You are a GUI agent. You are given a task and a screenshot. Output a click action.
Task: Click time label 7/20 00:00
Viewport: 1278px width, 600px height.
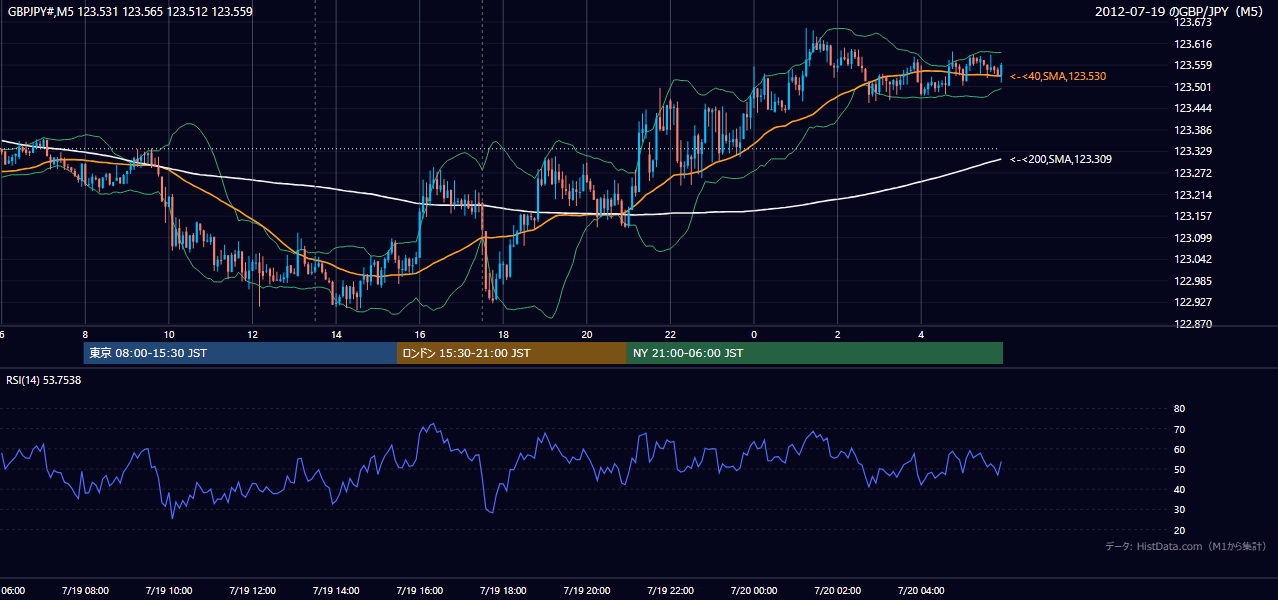coord(753,591)
